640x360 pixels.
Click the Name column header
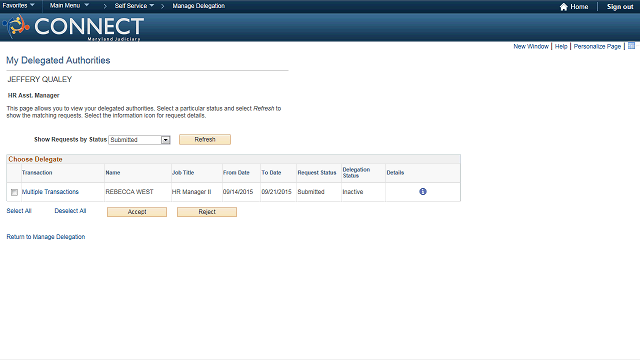pyautogui.click(x=113, y=173)
